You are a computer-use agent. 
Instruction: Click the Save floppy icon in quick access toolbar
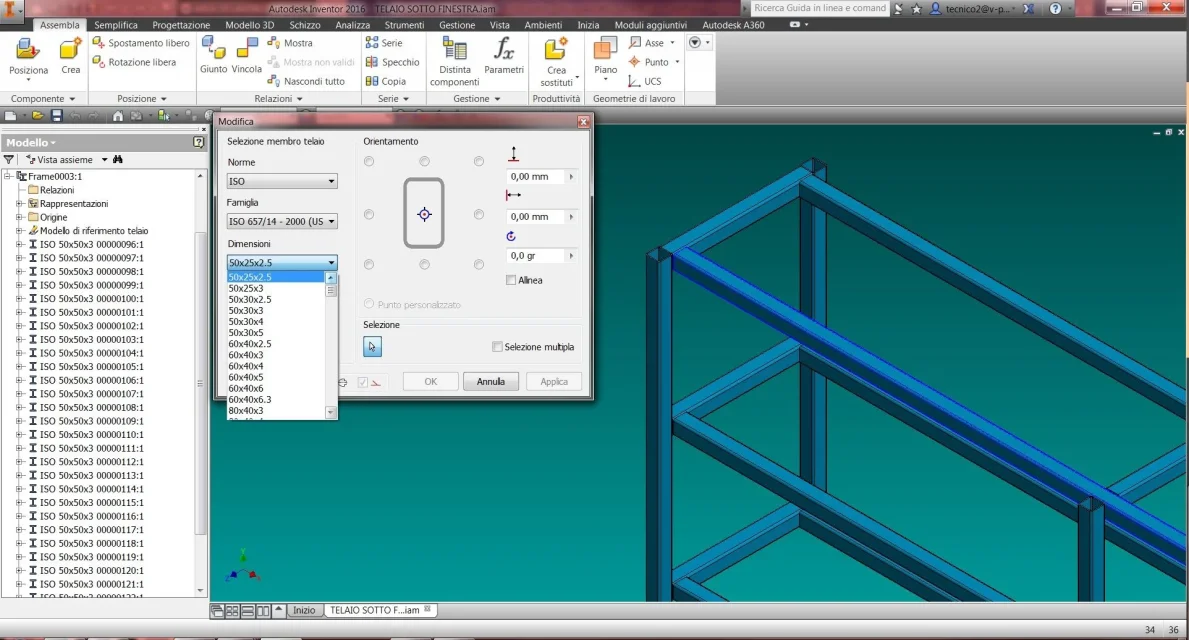point(56,115)
